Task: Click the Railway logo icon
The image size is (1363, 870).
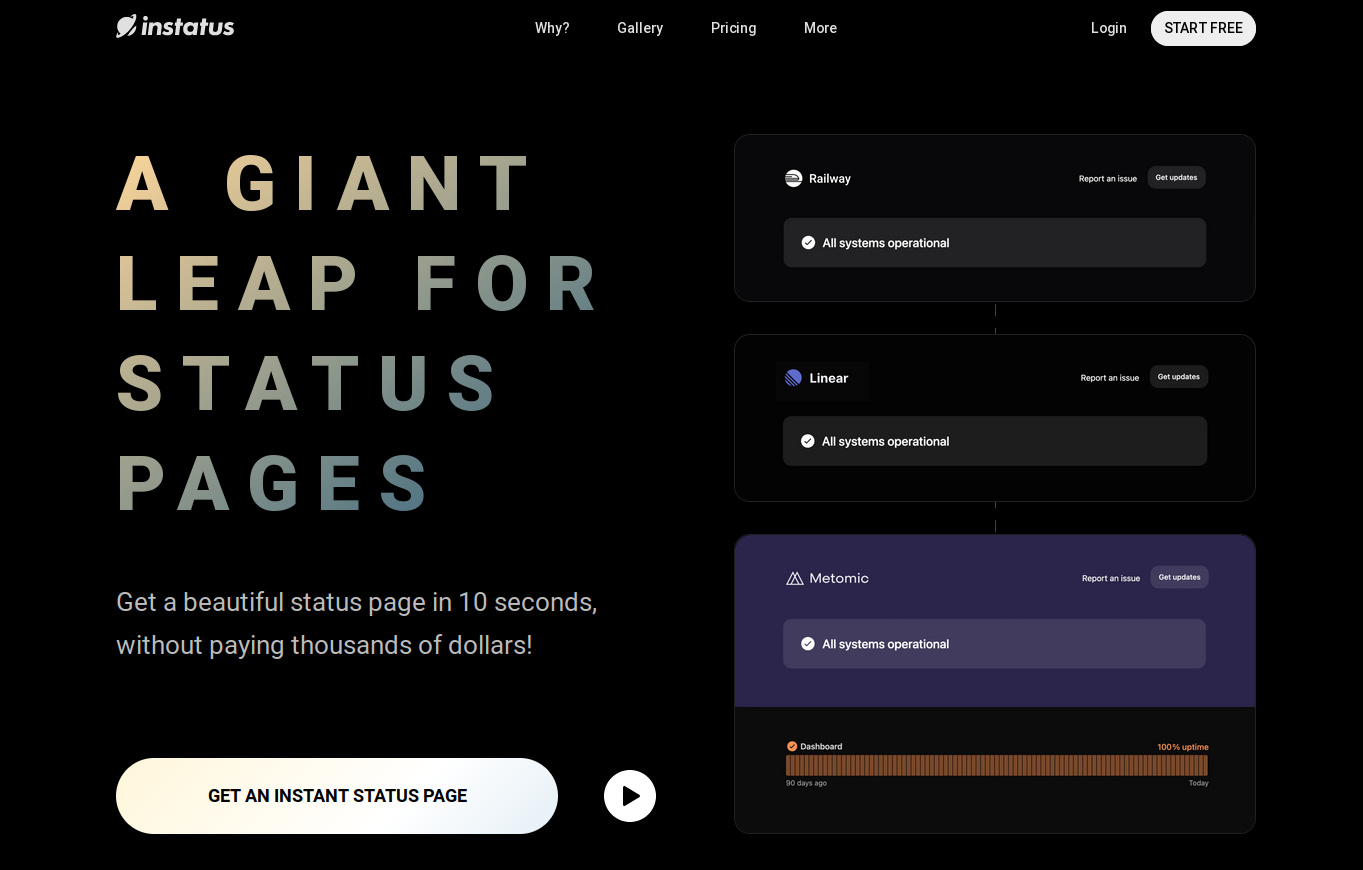Action: point(794,178)
